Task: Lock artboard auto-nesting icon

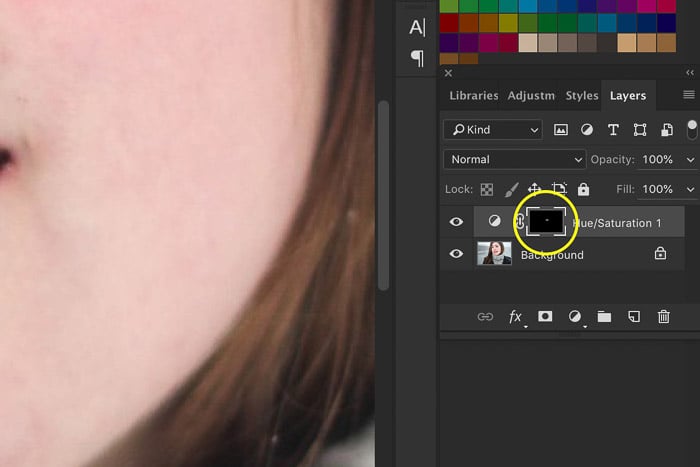Action: tap(559, 189)
